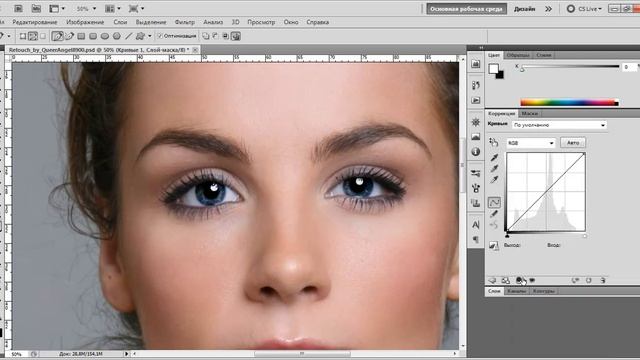Screen dimensions: 640x360
Task: Reset Curves adjustment to defaults
Action: (589, 280)
